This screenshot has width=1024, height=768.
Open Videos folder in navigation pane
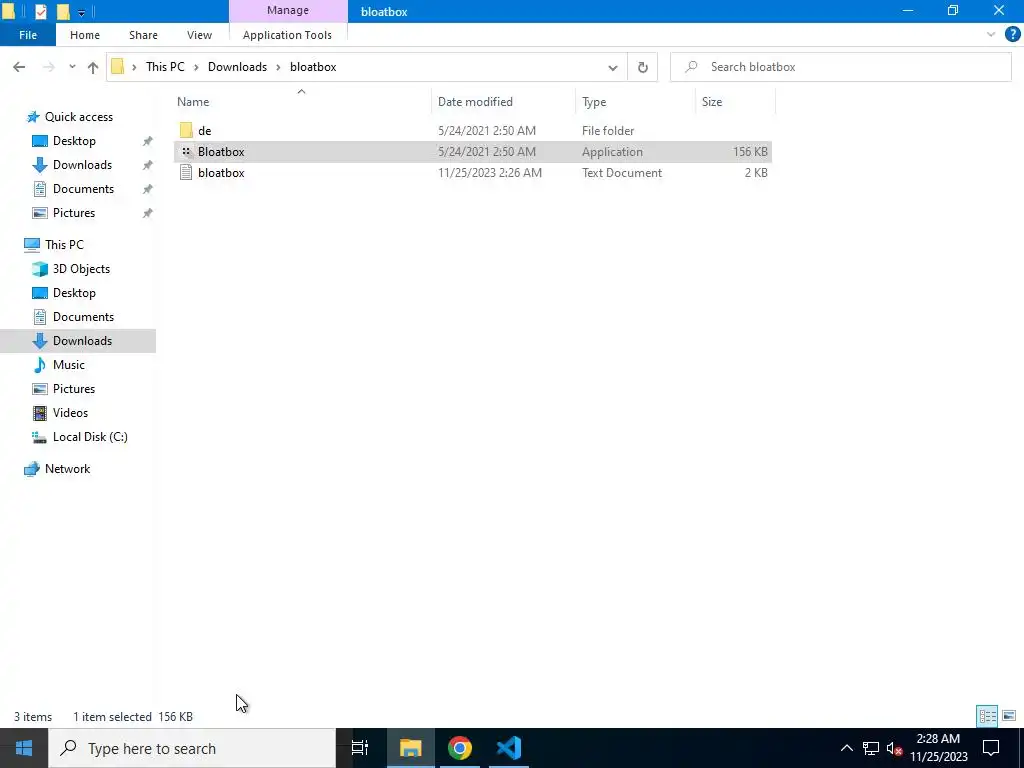(x=70, y=413)
